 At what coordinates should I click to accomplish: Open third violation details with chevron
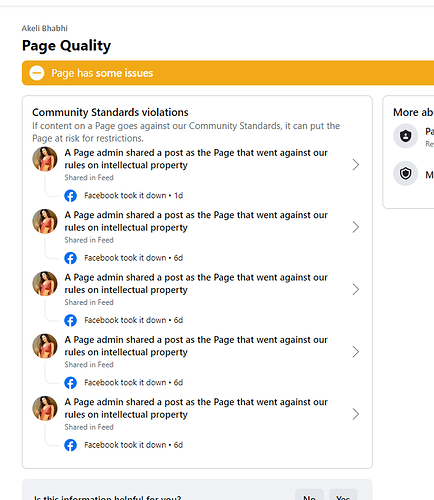[x=356, y=289]
